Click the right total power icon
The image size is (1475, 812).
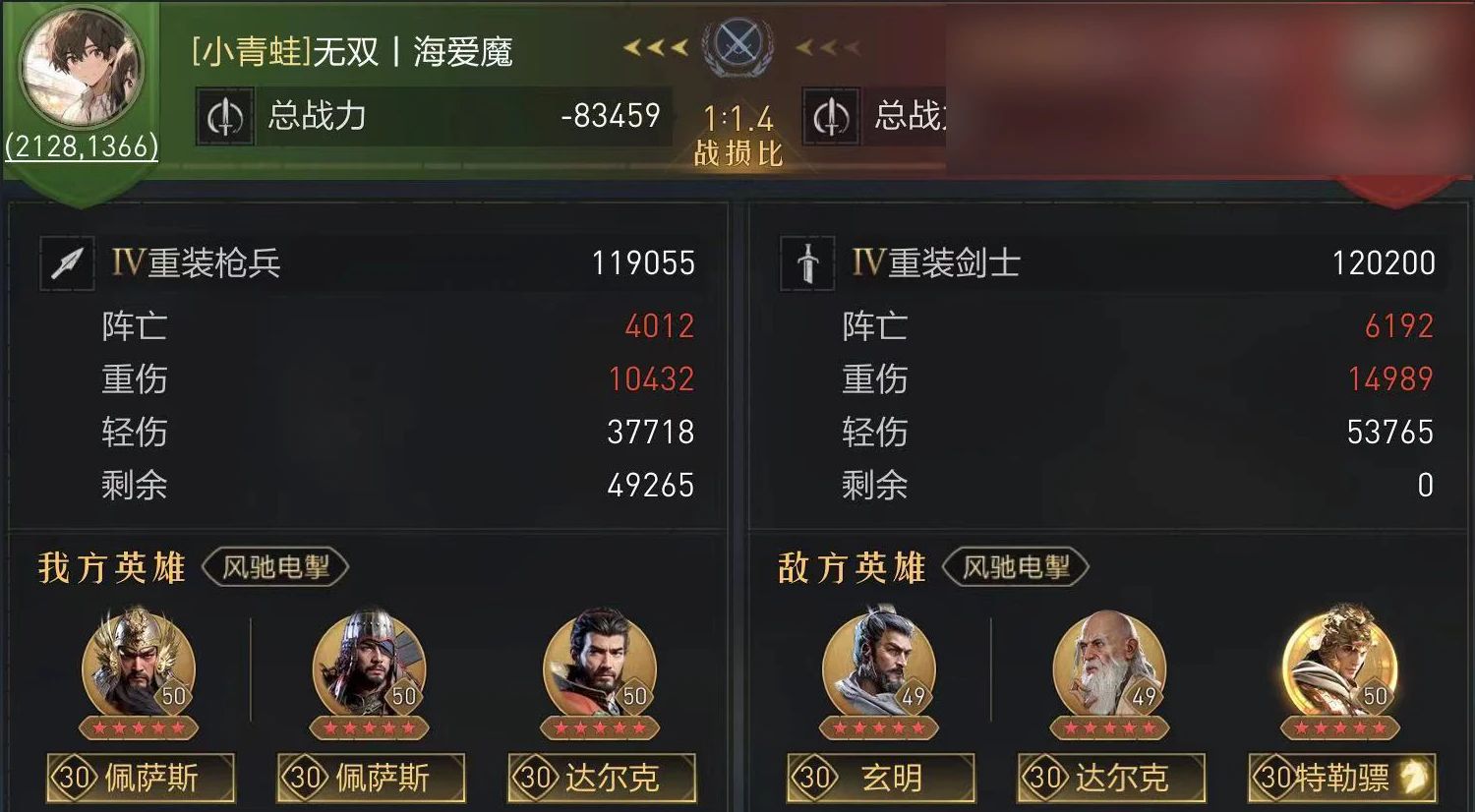tap(831, 117)
